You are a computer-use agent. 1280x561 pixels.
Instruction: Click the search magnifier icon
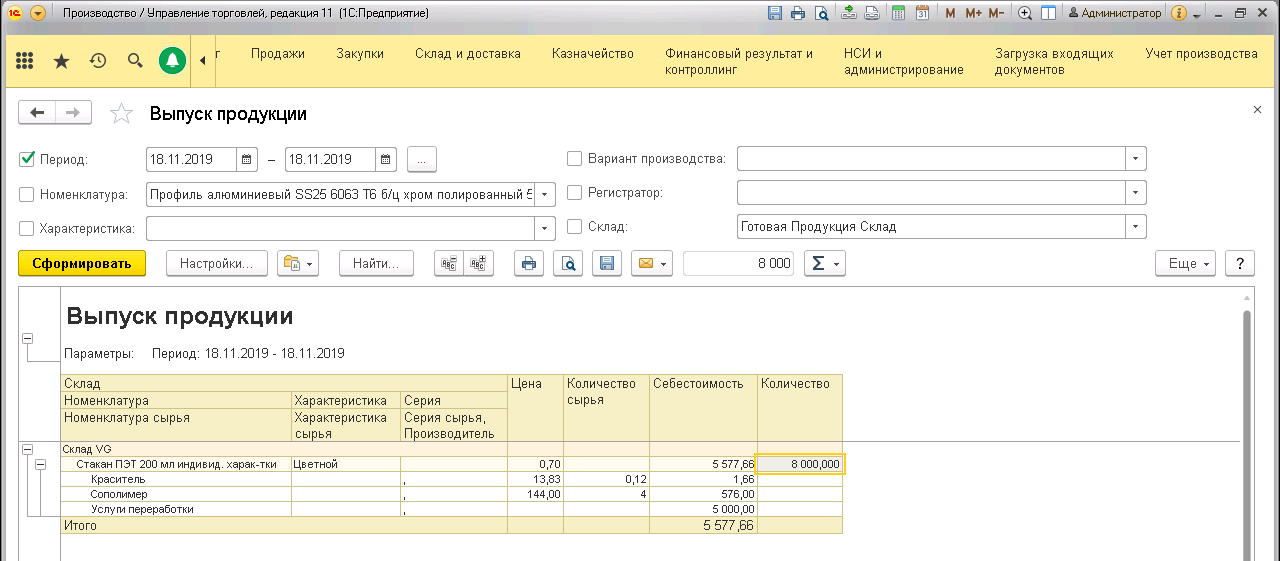point(135,61)
